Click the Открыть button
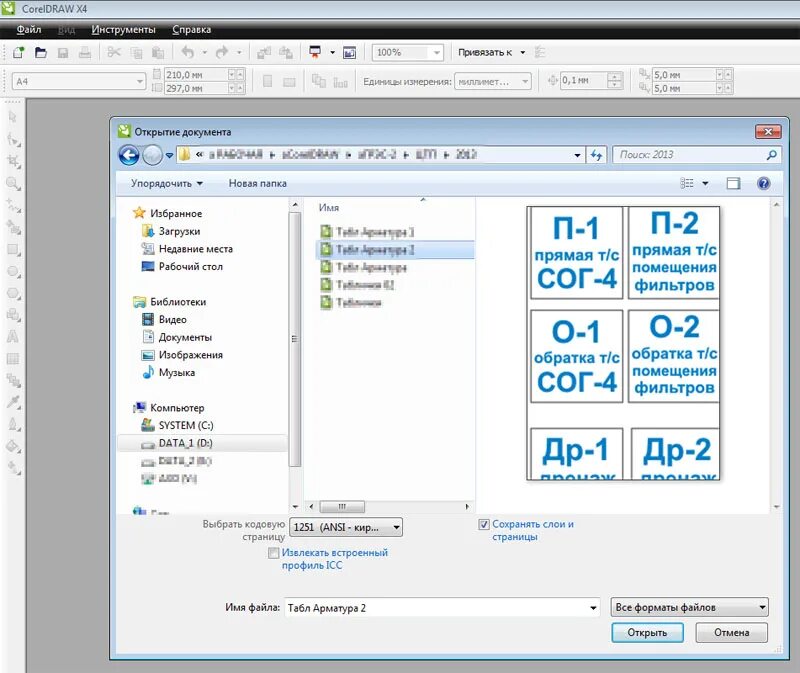 (x=647, y=633)
